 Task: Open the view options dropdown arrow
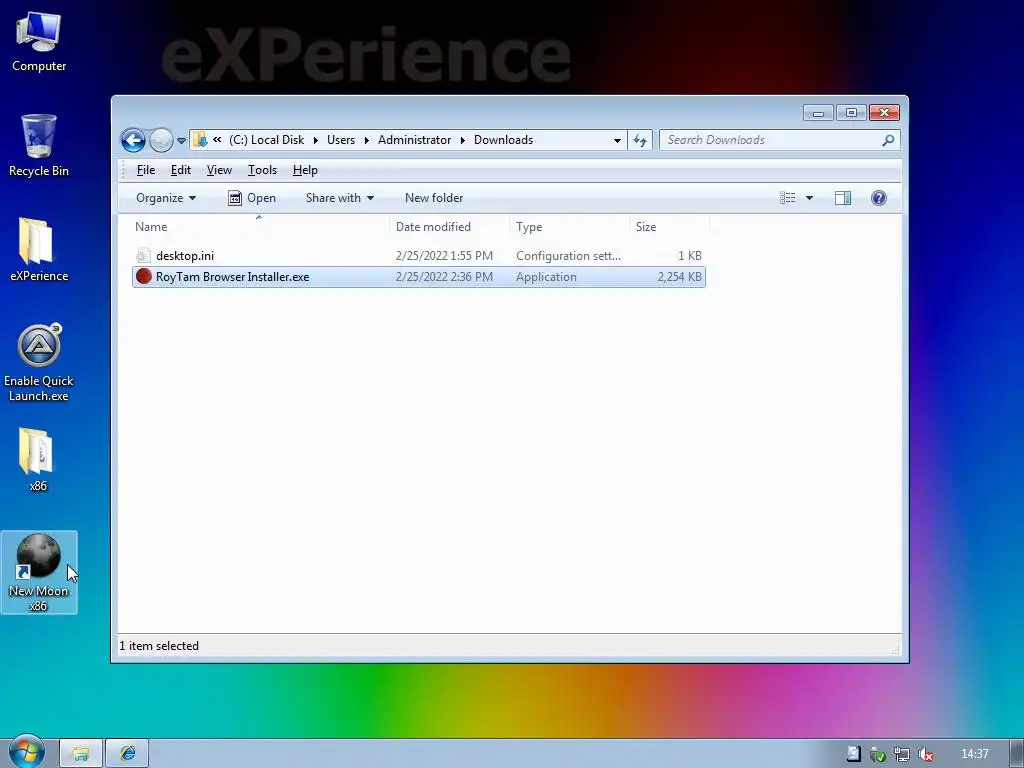tap(809, 198)
